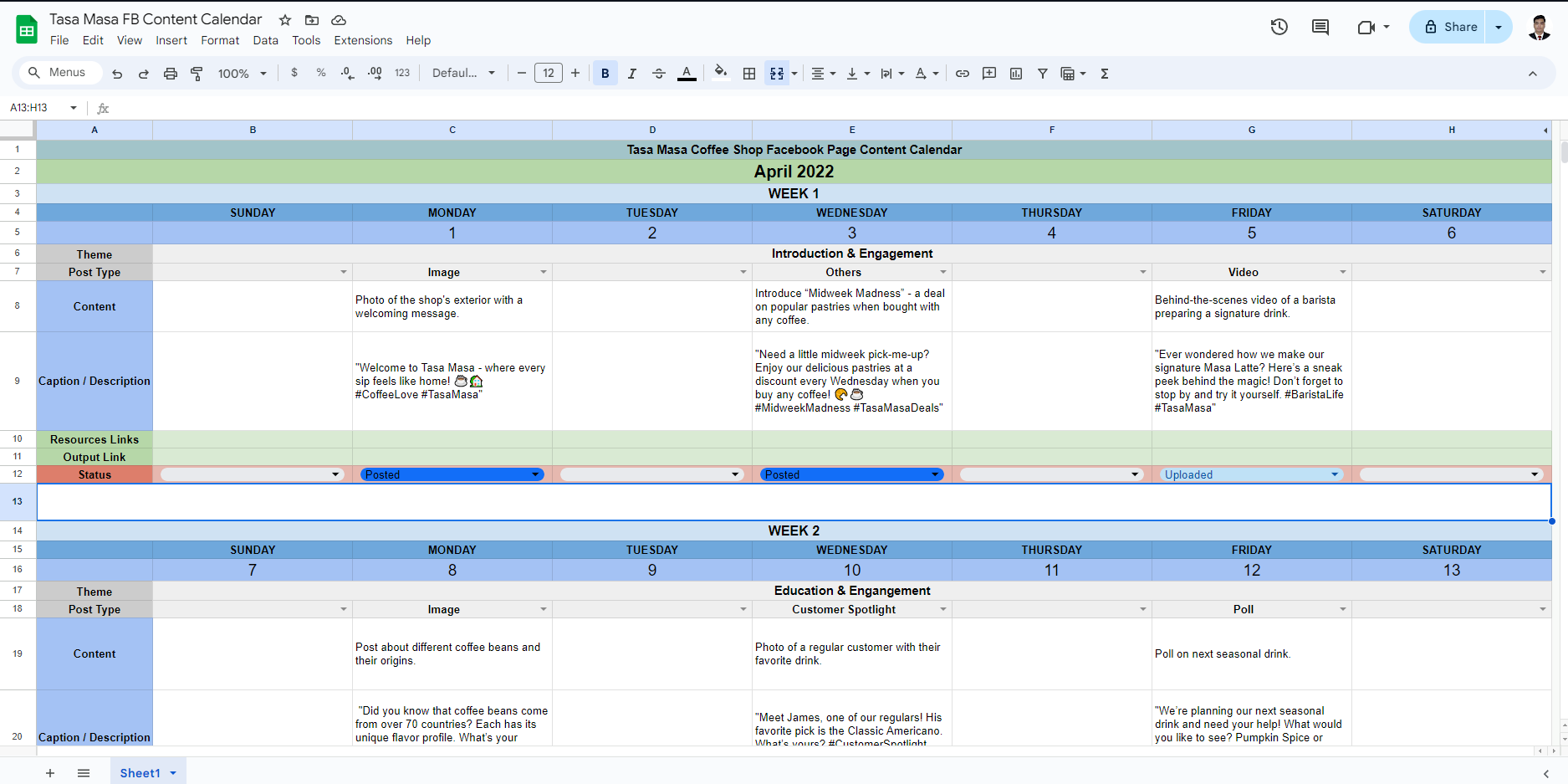Click the undo arrow in the toolbar

tap(117, 74)
